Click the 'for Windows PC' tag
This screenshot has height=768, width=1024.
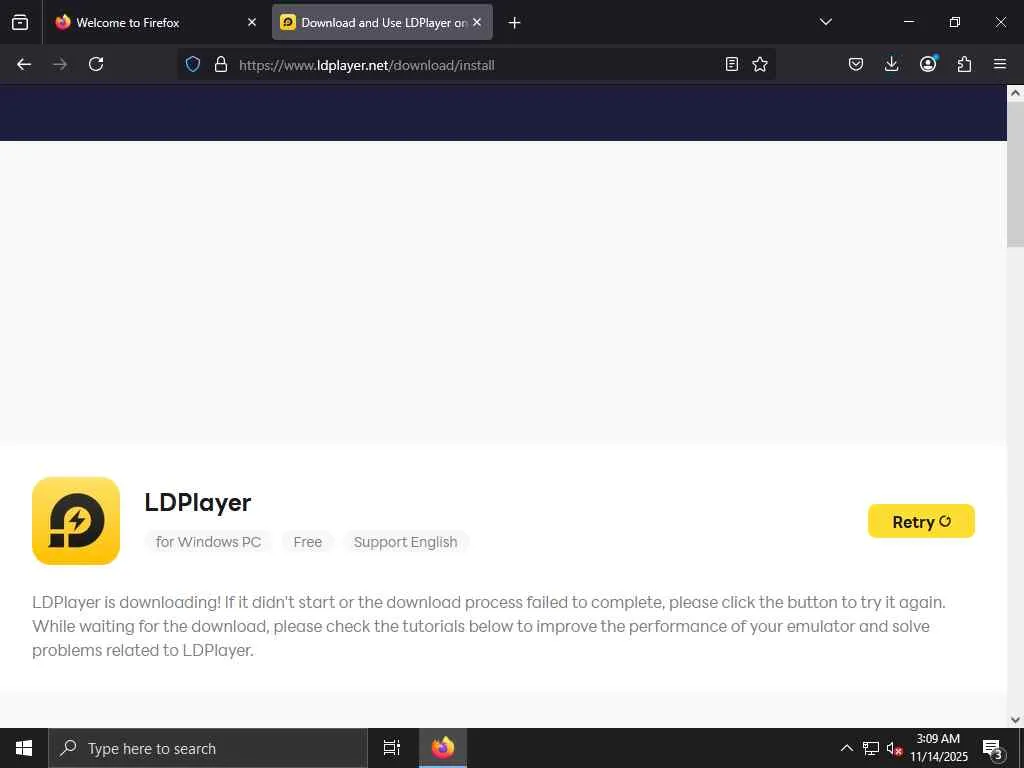[208, 542]
